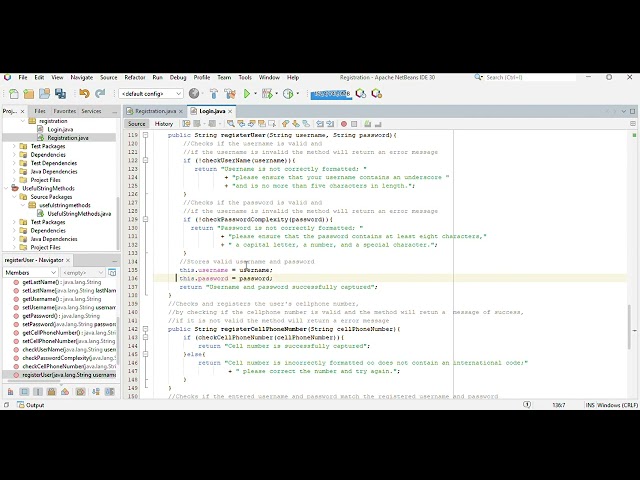Click the editor vertical scrollbar thumb

pos(630,327)
